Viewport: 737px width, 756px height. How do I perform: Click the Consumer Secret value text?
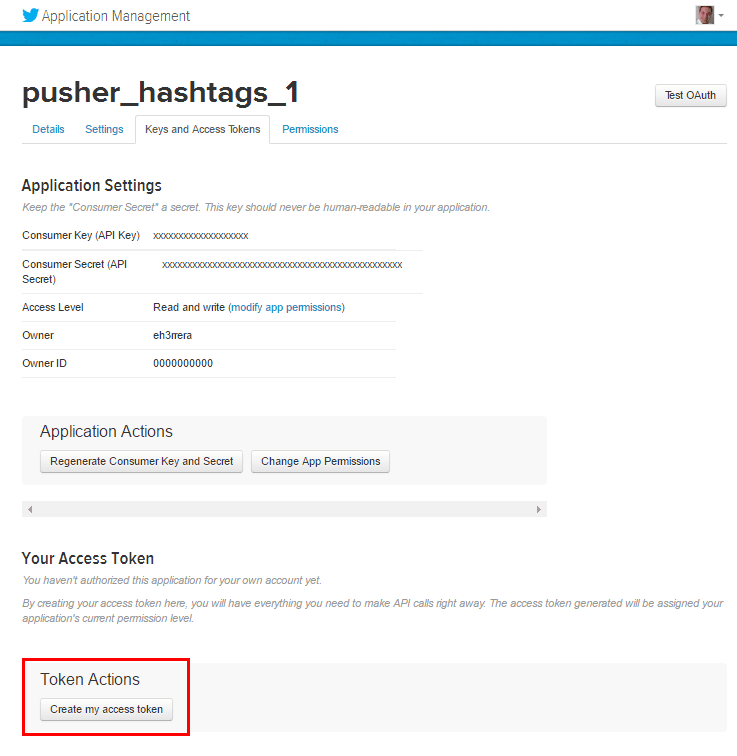tap(282, 265)
